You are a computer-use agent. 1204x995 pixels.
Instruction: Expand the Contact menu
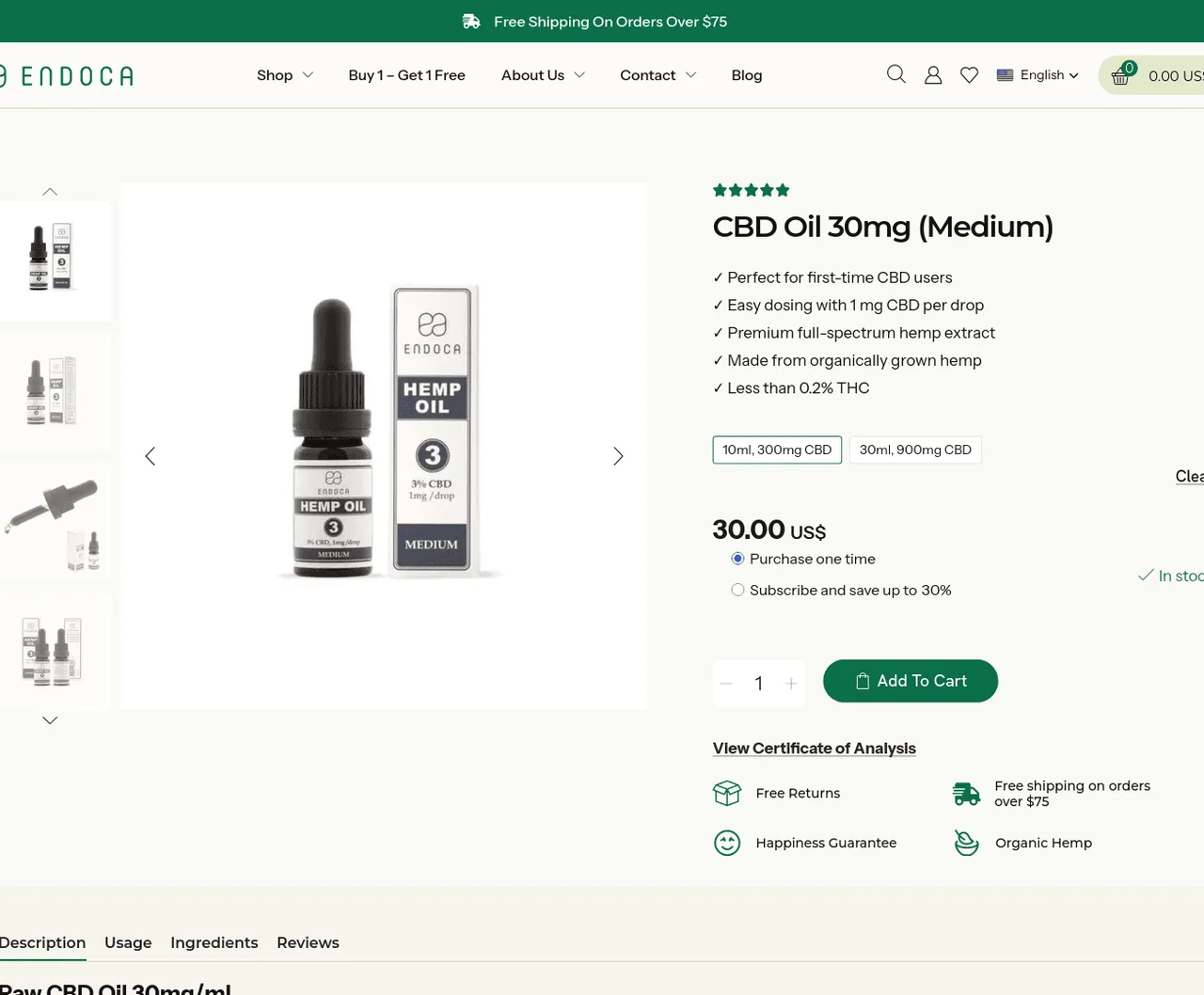(x=657, y=75)
